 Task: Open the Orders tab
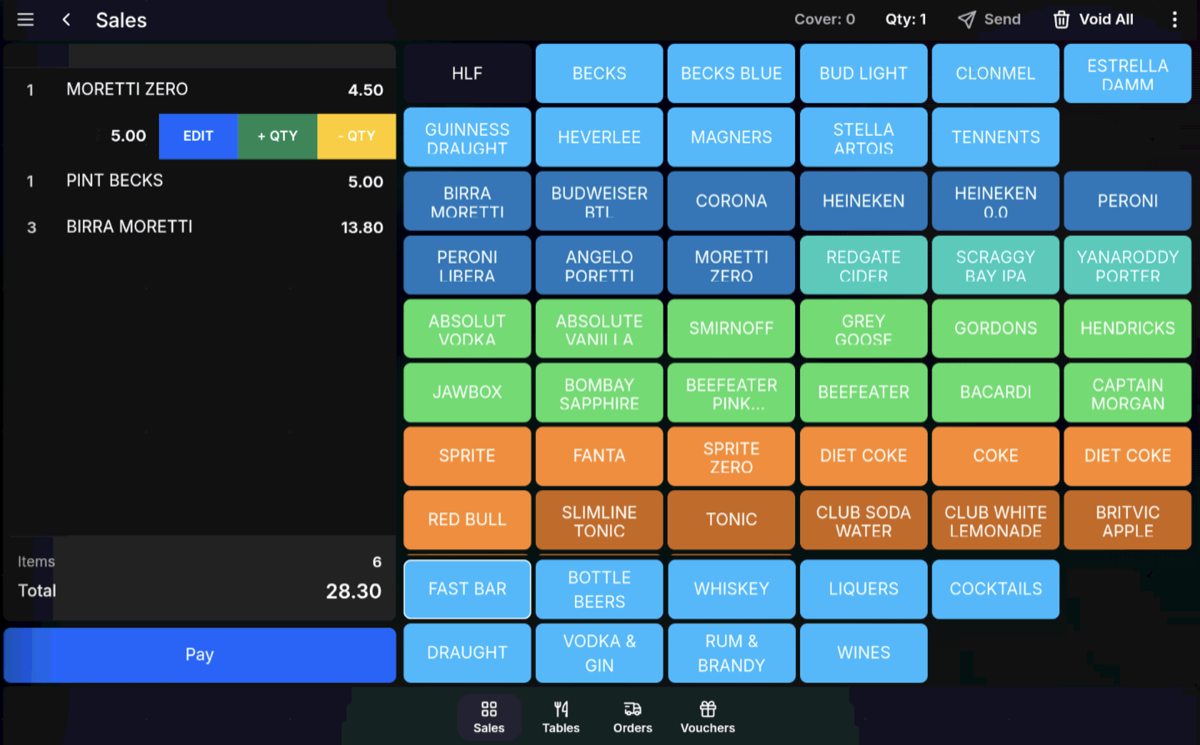pos(632,717)
